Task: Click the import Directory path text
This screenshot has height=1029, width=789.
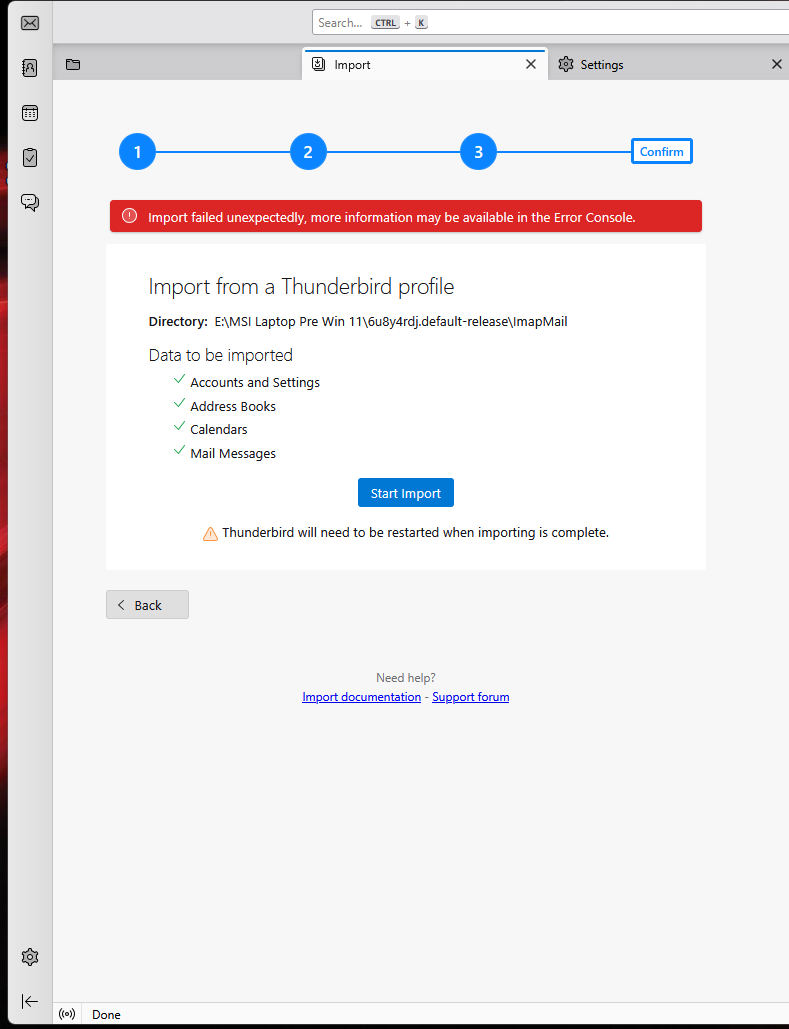Action: [x=391, y=322]
